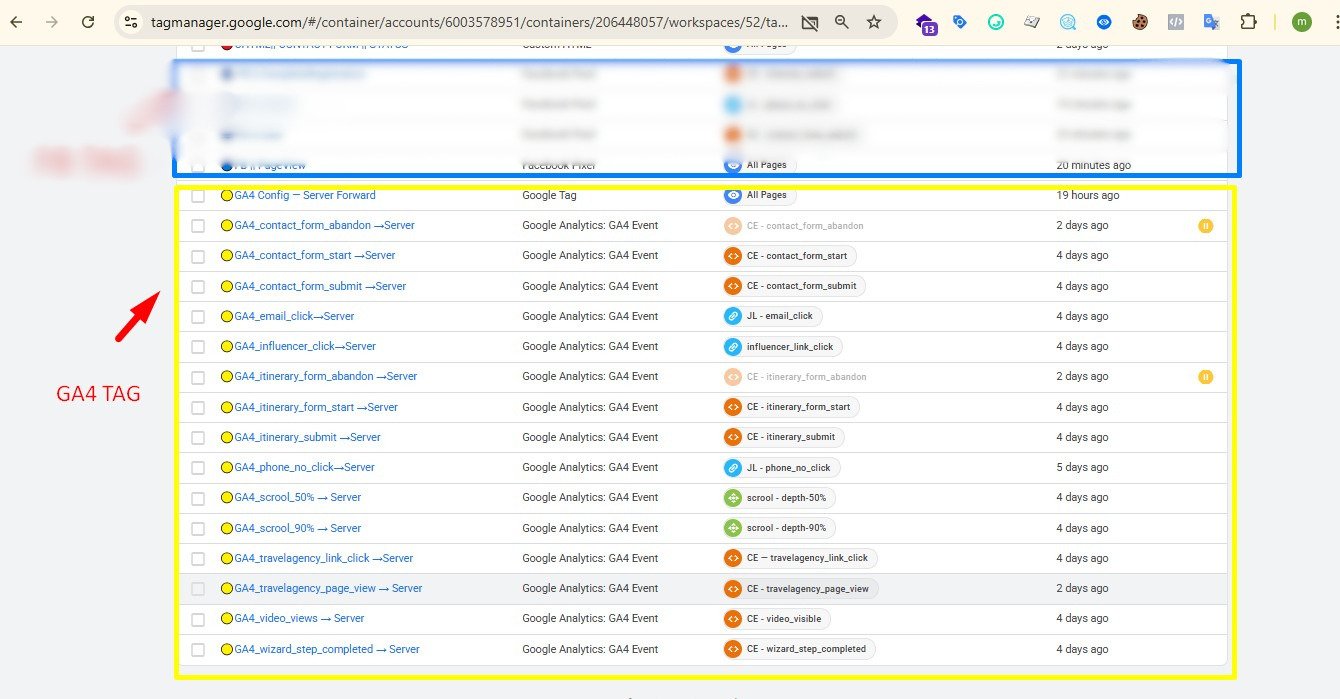Open the GA4_scrool_90% → Server tag
This screenshot has width=1340, height=699.
click(298, 528)
